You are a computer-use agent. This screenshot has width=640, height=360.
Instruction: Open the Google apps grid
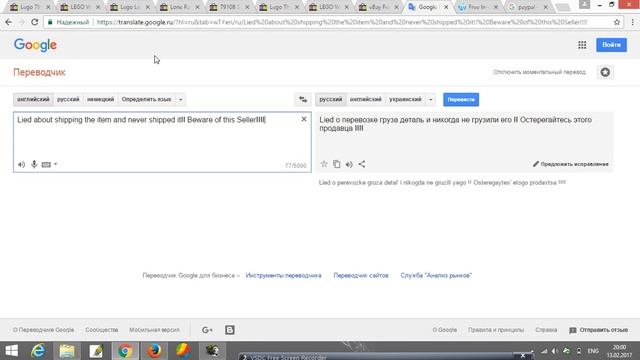[582, 45]
